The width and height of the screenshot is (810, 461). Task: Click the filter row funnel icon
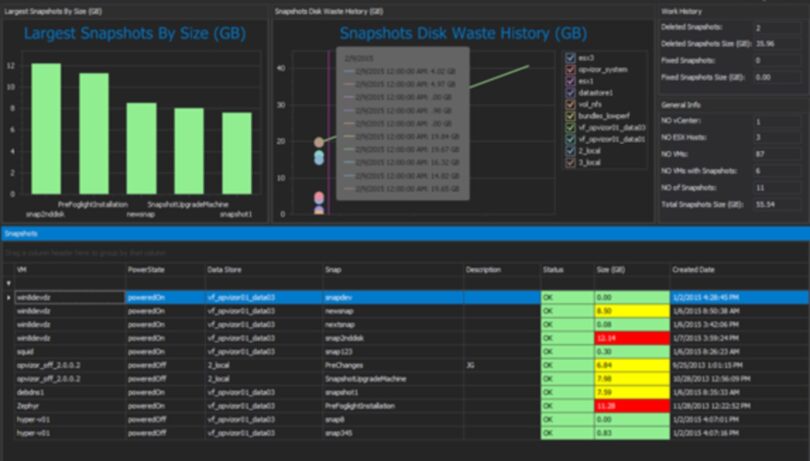pos(8,283)
